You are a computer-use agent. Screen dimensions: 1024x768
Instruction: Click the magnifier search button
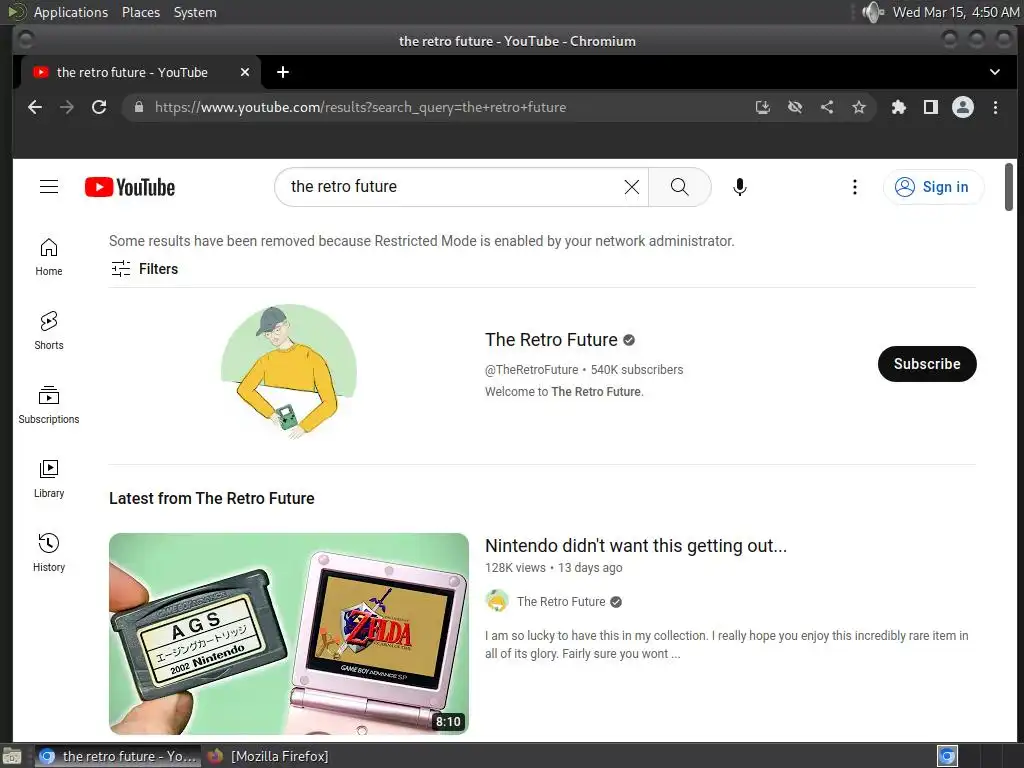679,187
